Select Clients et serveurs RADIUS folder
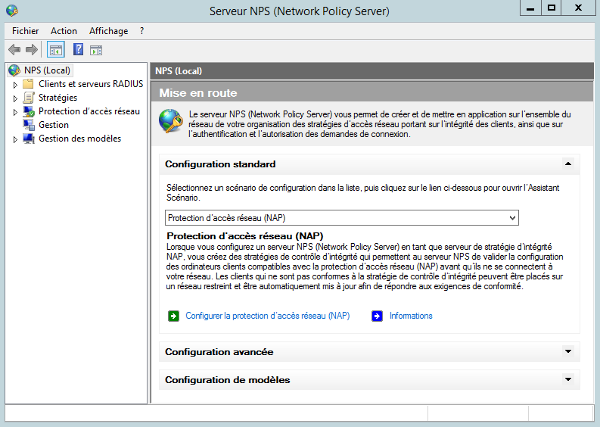This screenshot has width=600, height=427. point(87,84)
